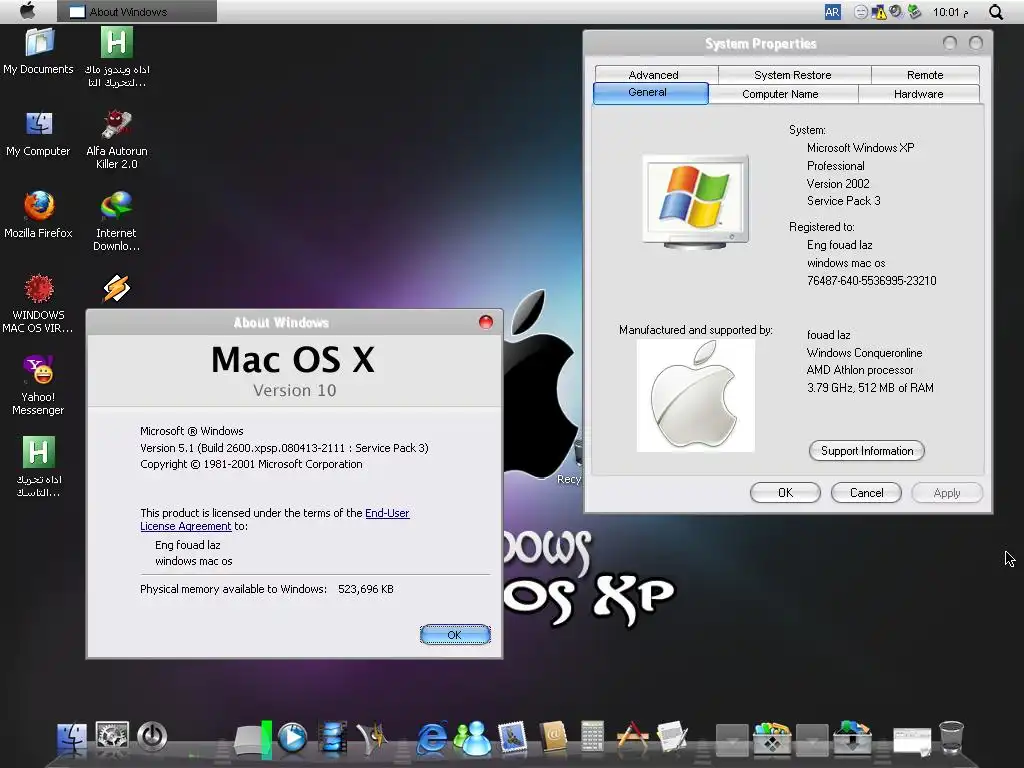Viewport: 1024px width, 768px height.
Task: Open the Trash can in the dock
Action: click(x=952, y=738)
